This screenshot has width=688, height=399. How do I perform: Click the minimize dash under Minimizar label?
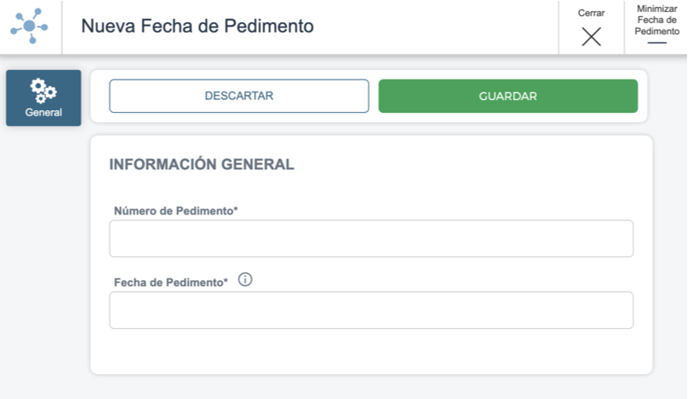[x=657, y=43]
